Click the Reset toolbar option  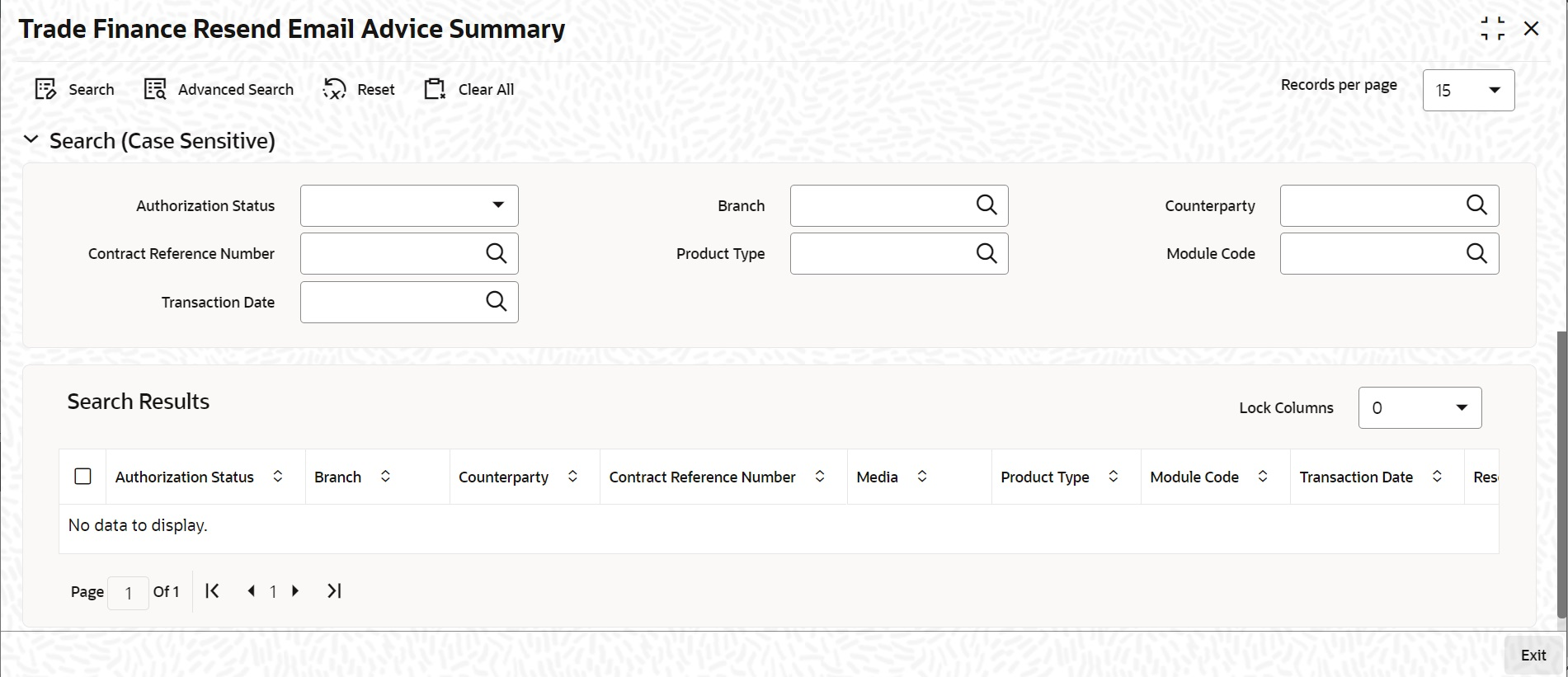coord(360,89)
